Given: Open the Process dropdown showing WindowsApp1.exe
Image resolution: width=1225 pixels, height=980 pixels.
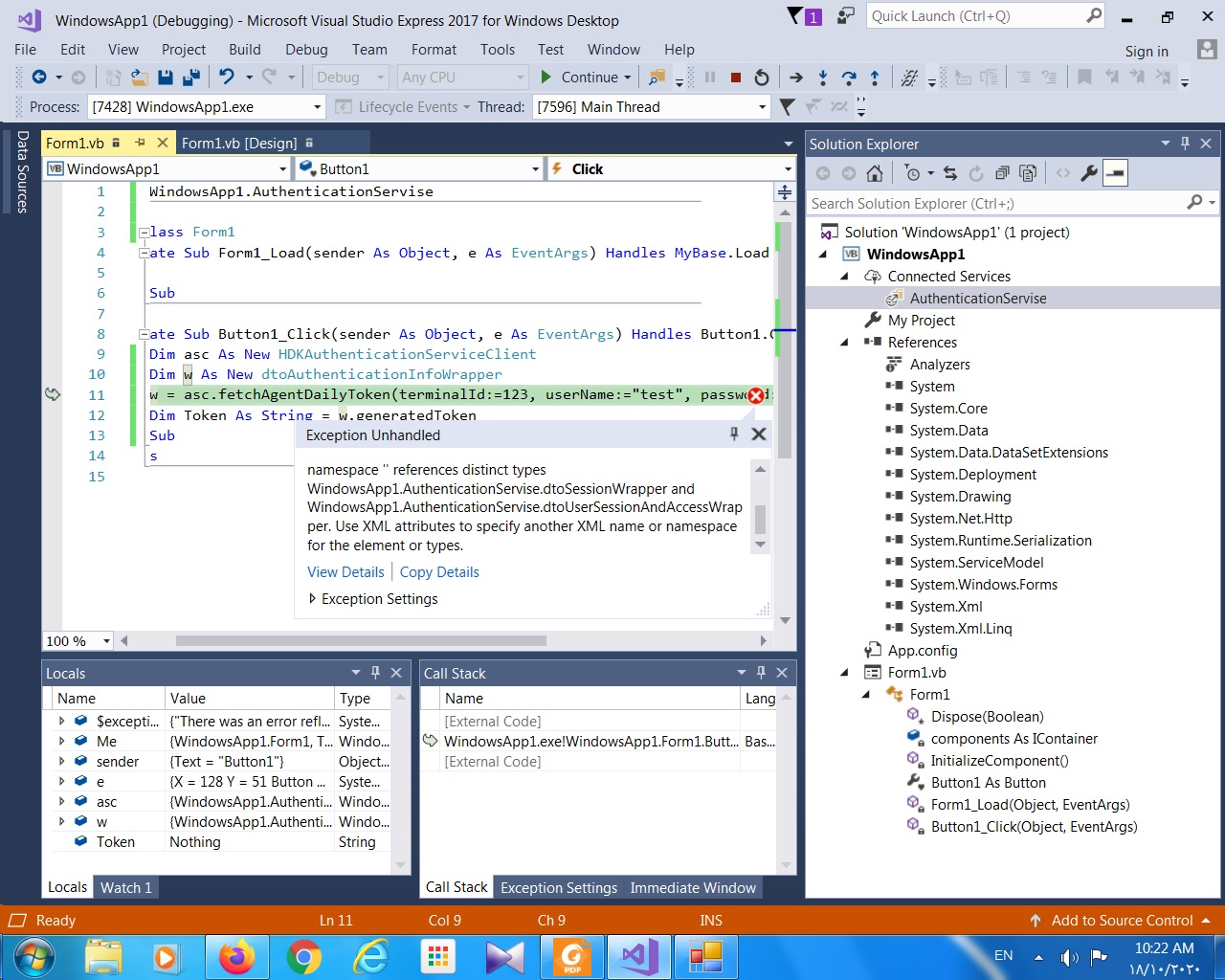Looking at the screenshot, I should click(x=317, y=107).
